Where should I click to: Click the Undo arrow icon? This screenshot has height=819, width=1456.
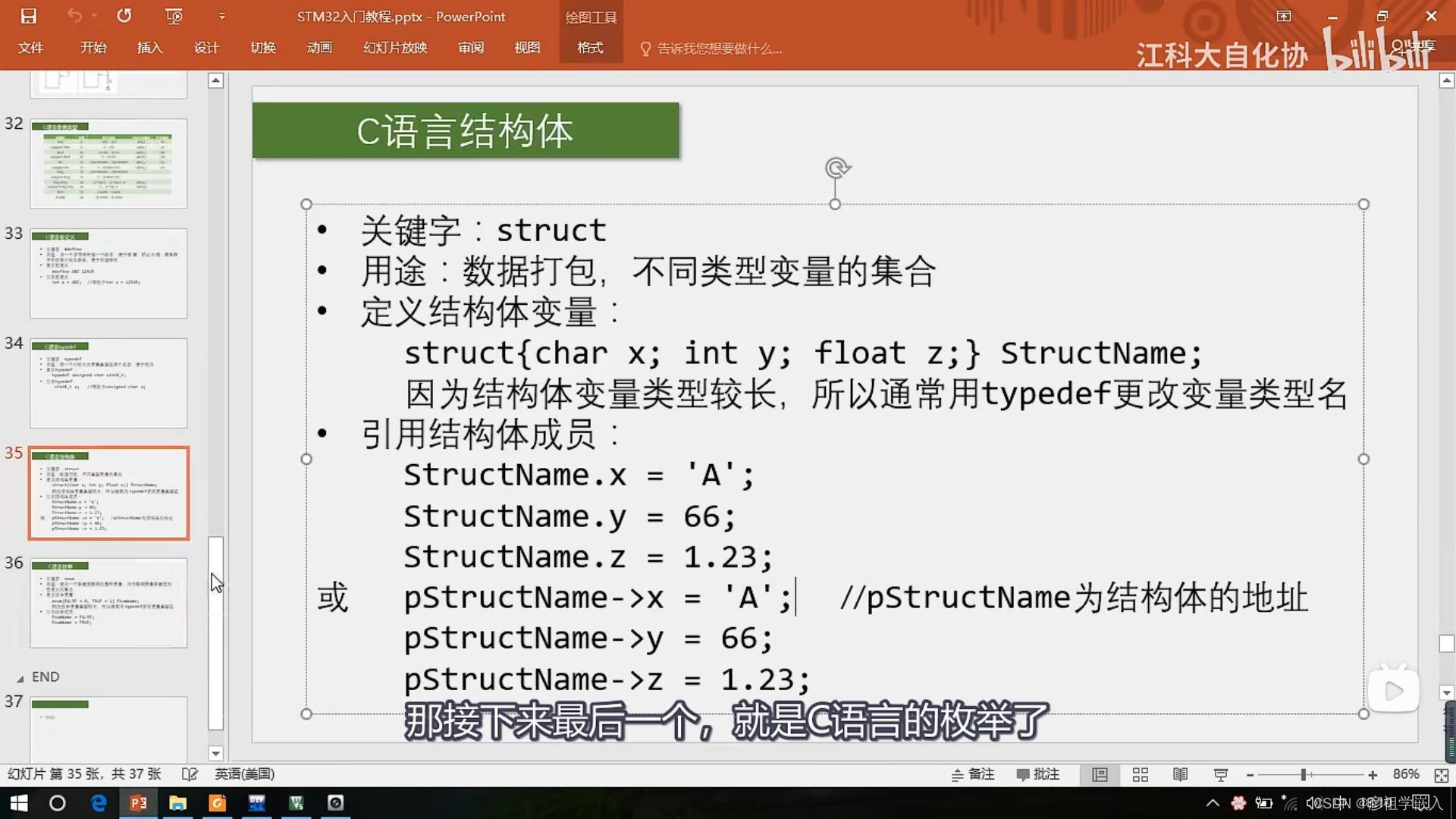(74, 16)
